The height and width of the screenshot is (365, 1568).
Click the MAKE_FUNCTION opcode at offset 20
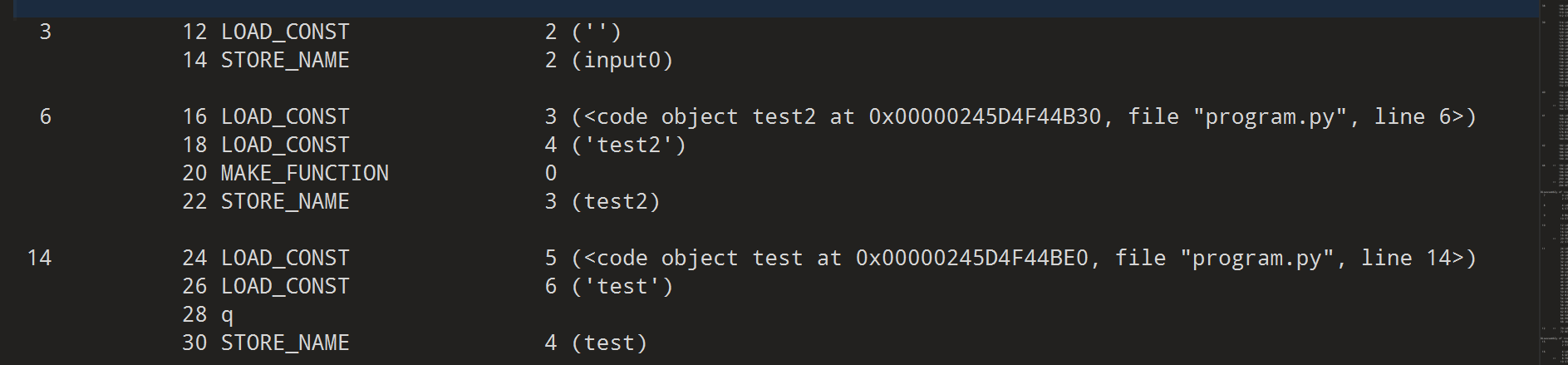coord(304,173)
